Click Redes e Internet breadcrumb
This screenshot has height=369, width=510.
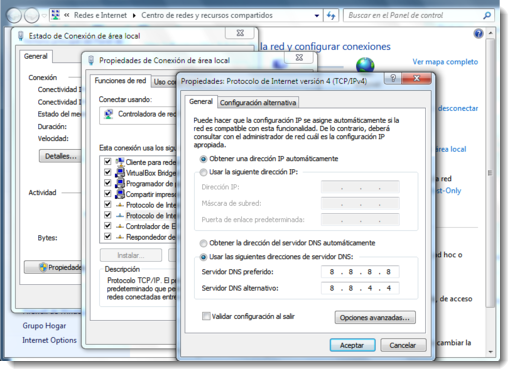pyautogui.click(x=100, y=15)
